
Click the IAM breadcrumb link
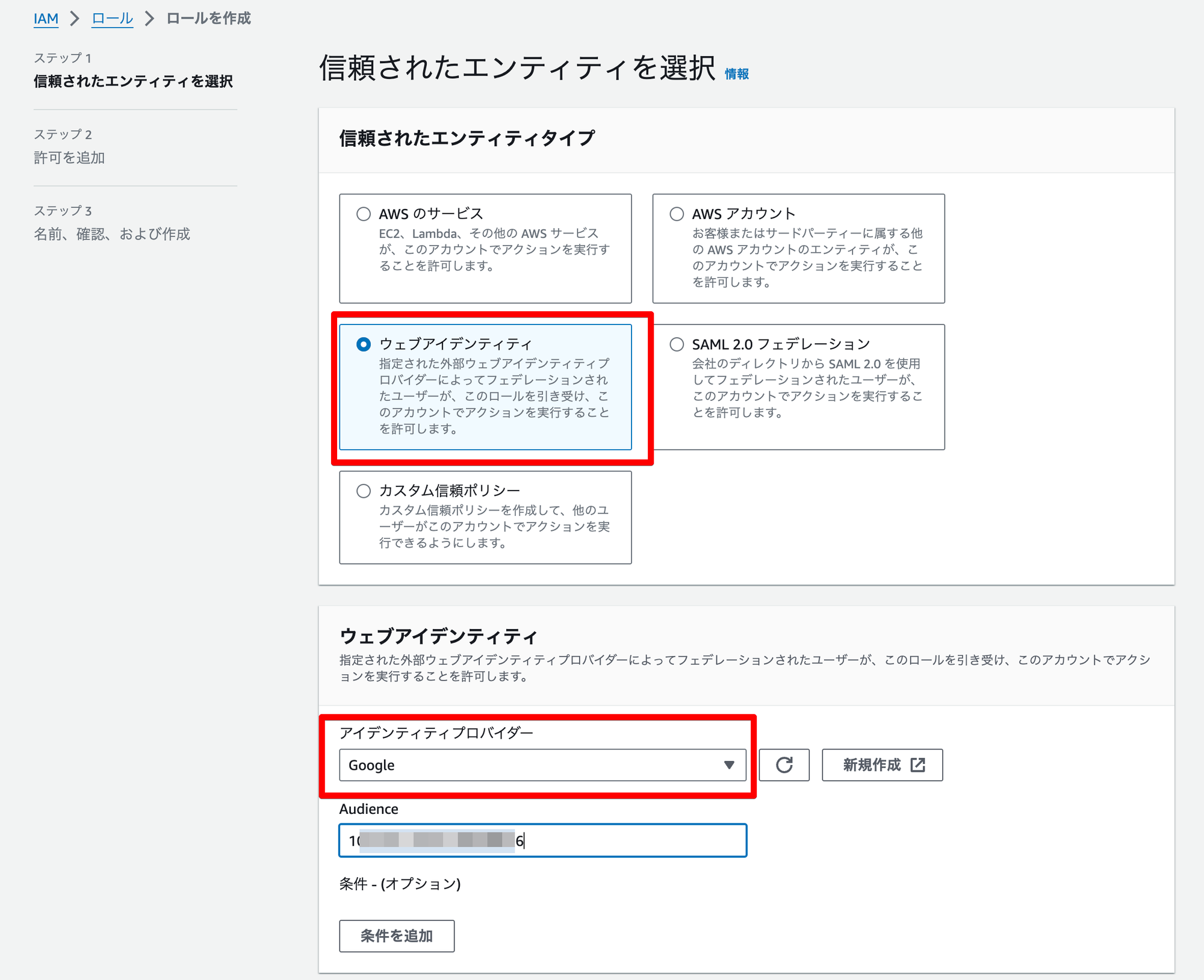click(46, 19)
